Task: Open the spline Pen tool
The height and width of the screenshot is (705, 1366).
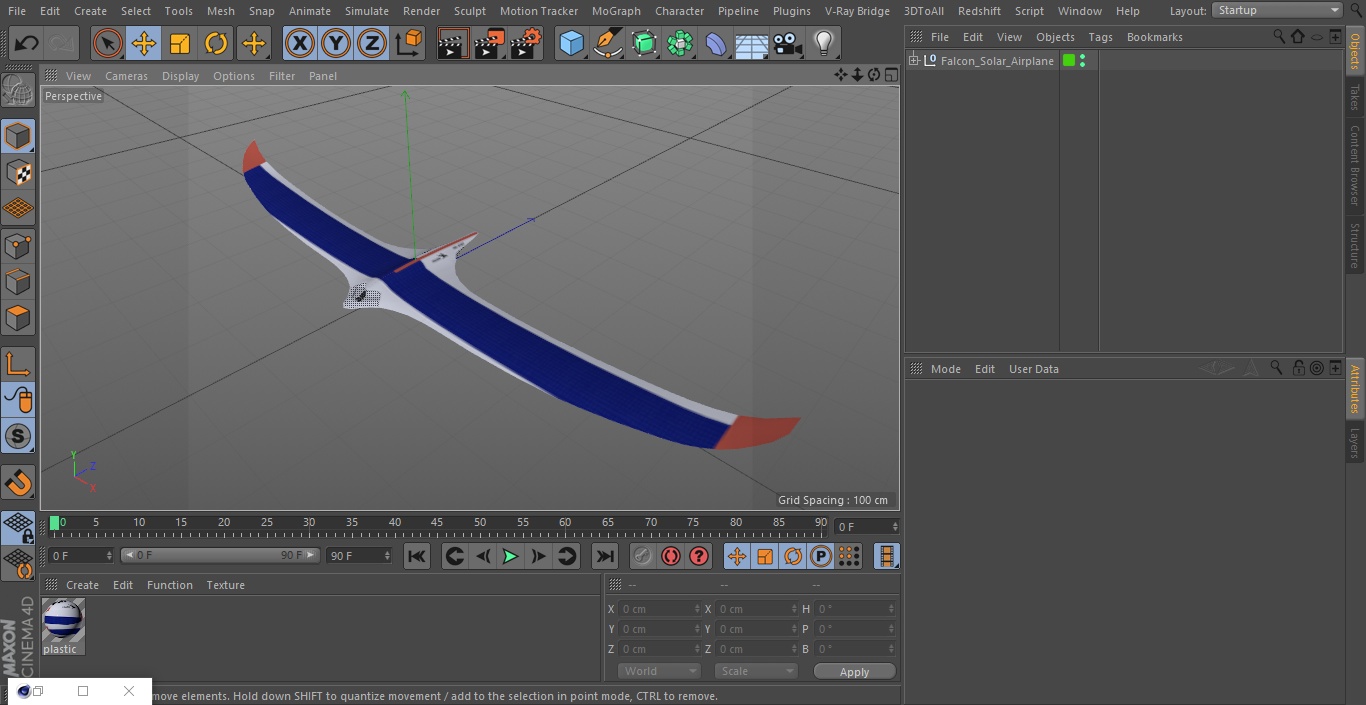Action: coord(607,44)
